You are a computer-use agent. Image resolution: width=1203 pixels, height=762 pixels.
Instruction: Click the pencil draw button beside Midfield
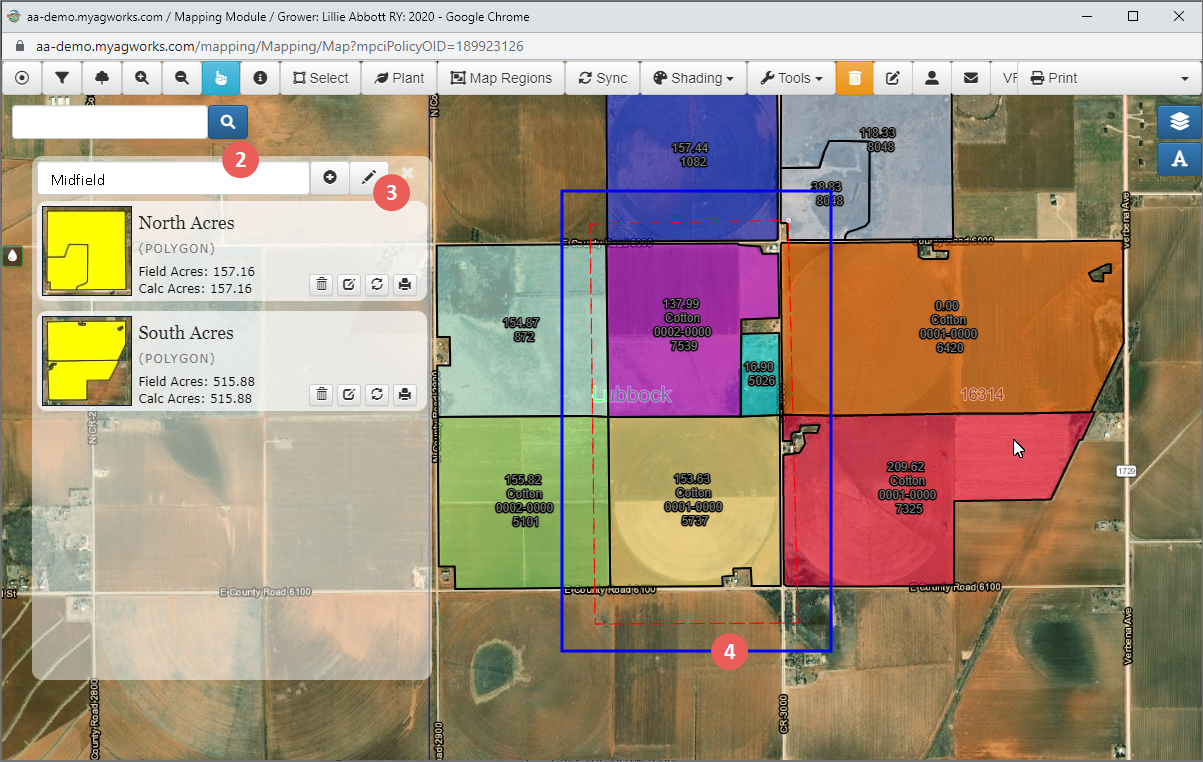(x=369, y=178)
